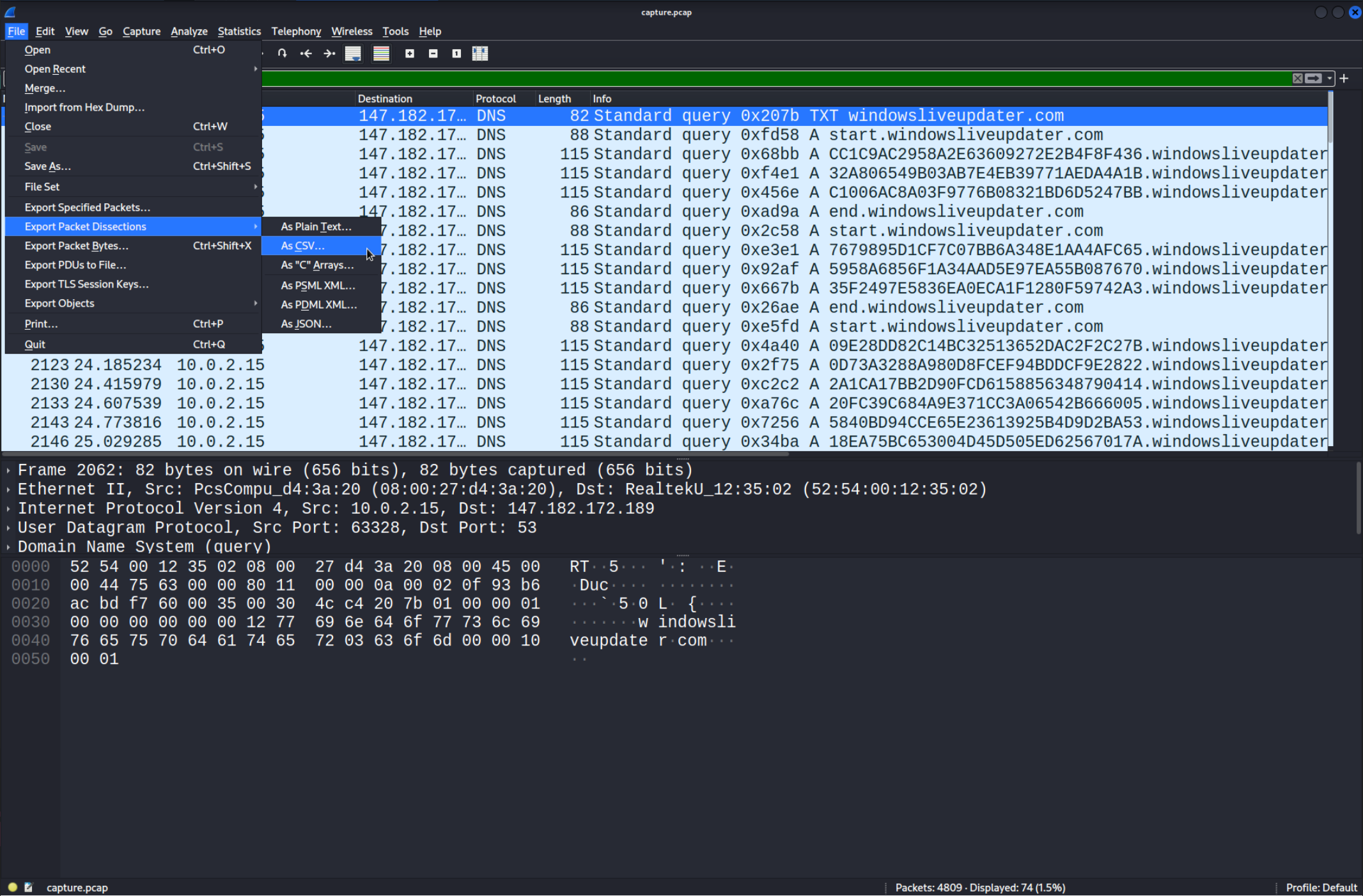Select Export PDUs to File entry
Screen dimensions: 1363x896
(x=133, y=265)
